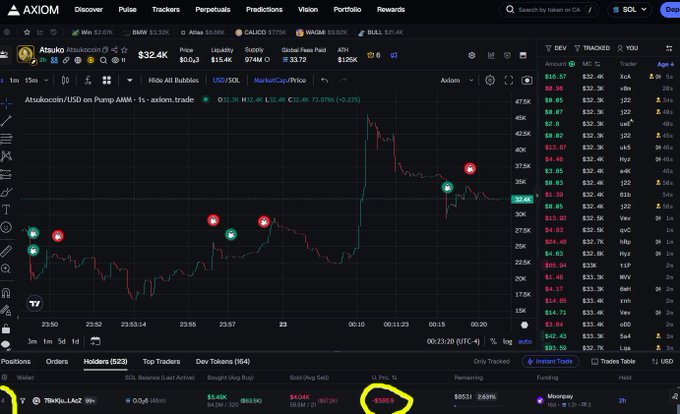Open the Atsuko website globe link

pyautogui.click(x=78, y=60)
